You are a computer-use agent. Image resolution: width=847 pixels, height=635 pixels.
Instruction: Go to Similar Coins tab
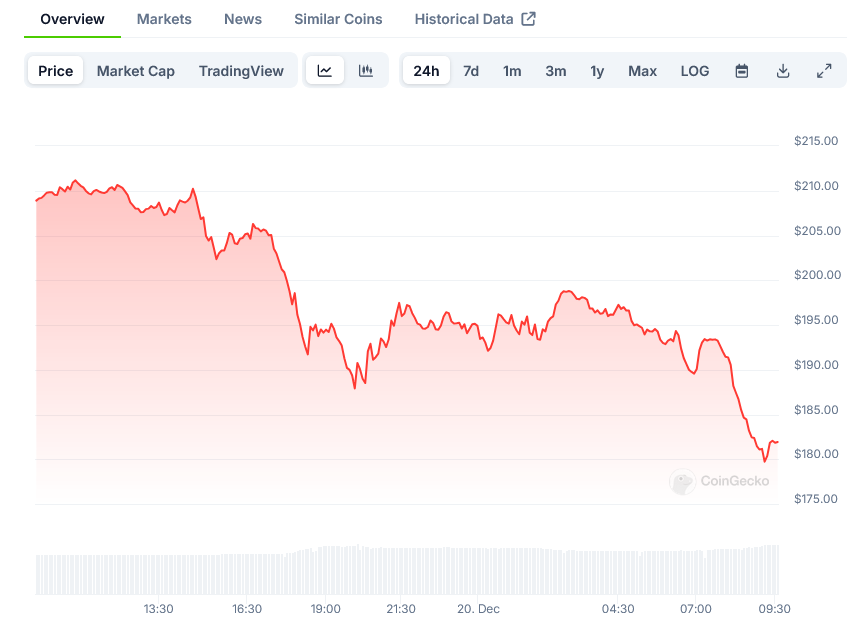pos(338,19)
